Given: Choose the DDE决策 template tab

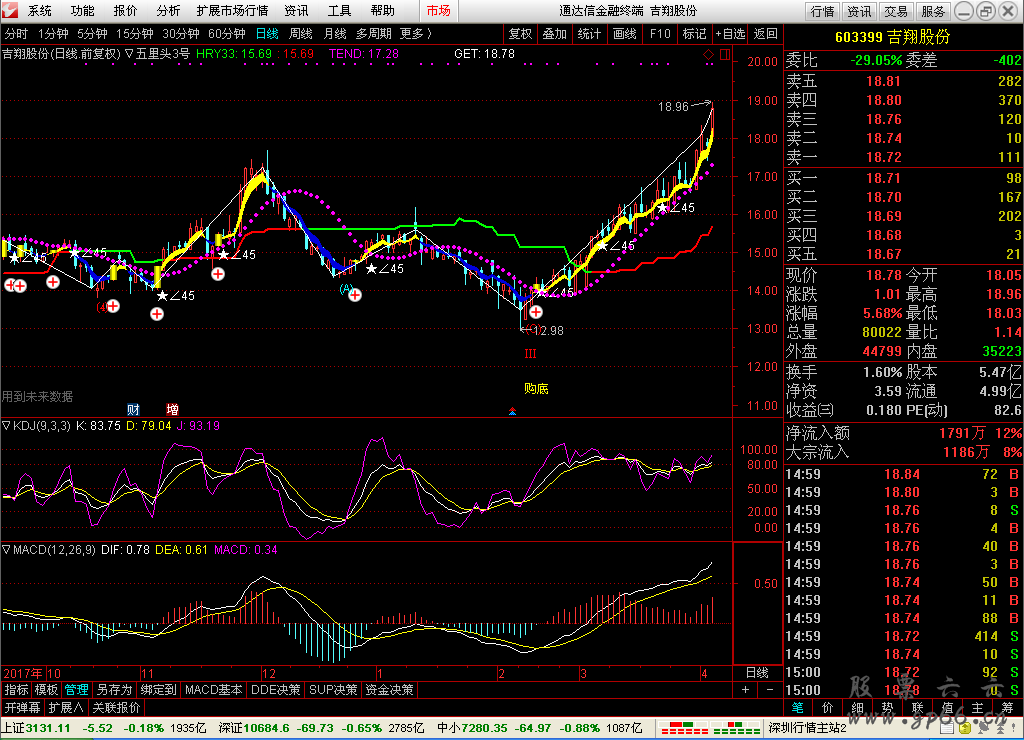Looking at the screenshot, I should 276,690.
